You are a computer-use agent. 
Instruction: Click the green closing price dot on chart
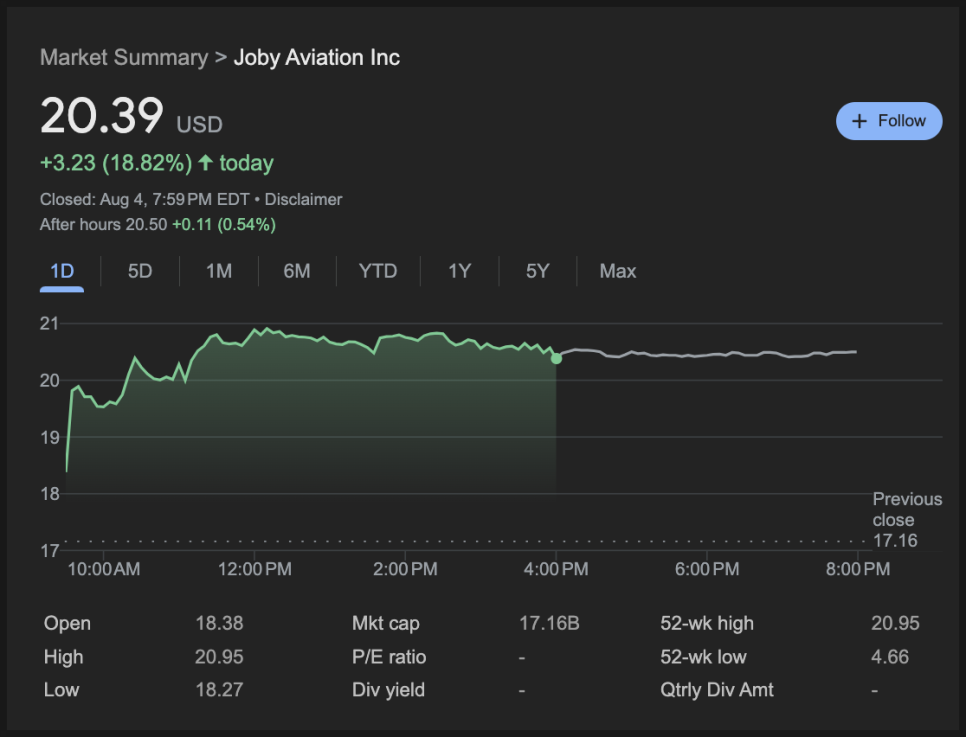pos(556,358)
